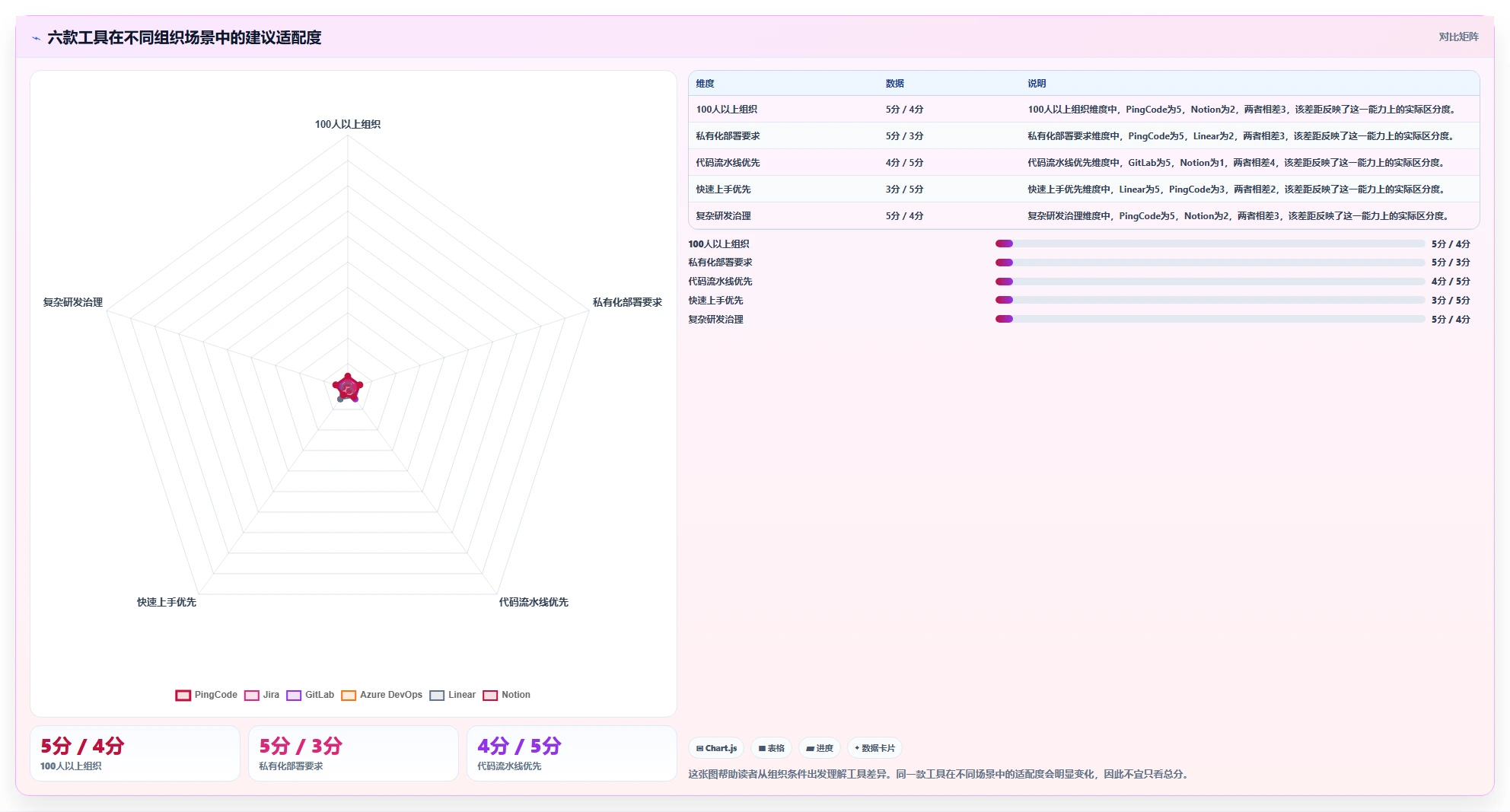Click the 快速上手优先 progress bar

tap(1210, 300)
